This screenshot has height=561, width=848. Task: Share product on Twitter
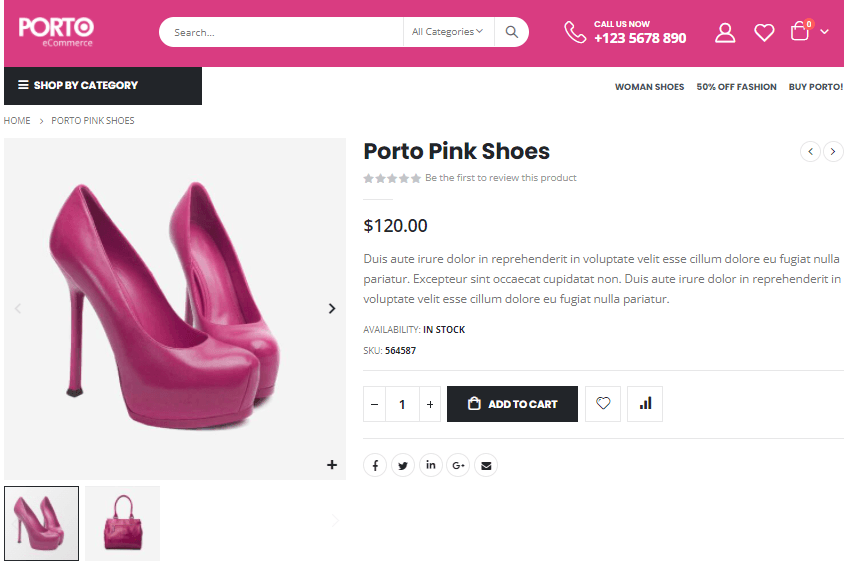pyautogui.click(x=403, y=465)
